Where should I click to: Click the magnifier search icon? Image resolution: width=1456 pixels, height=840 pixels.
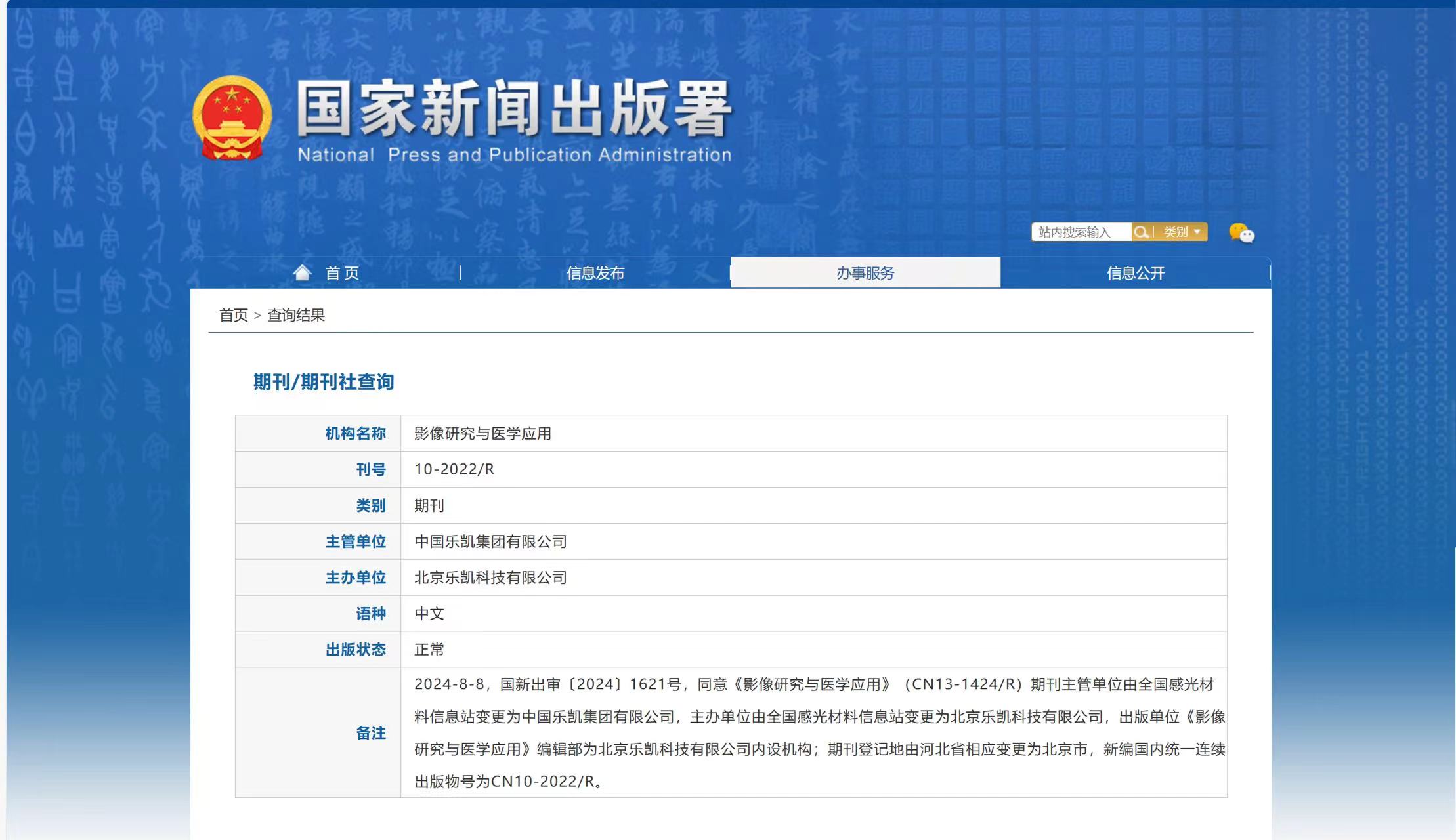click(x=1142, y=232)
